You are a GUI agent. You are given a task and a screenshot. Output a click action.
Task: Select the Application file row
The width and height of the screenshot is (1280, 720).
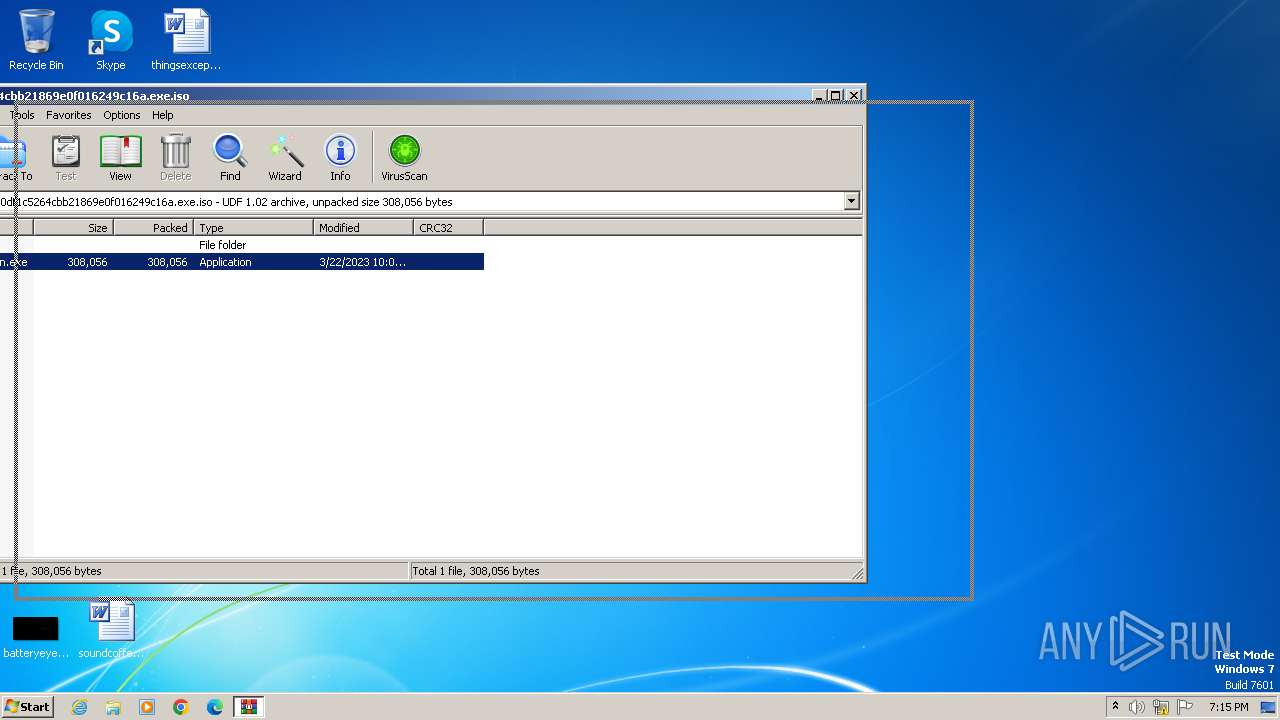coord(241,262)
